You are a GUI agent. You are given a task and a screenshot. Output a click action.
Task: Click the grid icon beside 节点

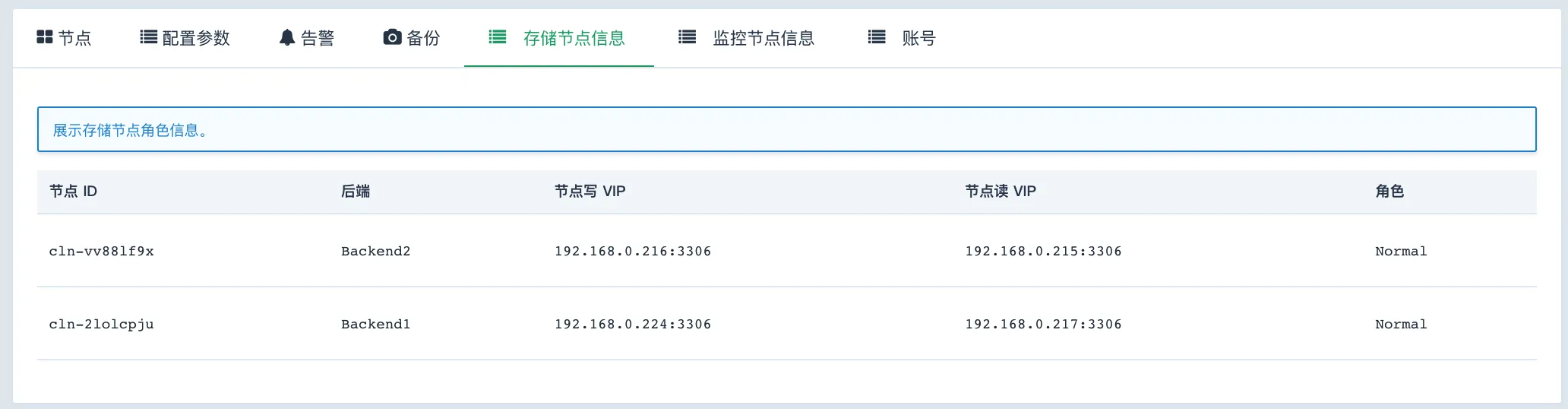45,37
